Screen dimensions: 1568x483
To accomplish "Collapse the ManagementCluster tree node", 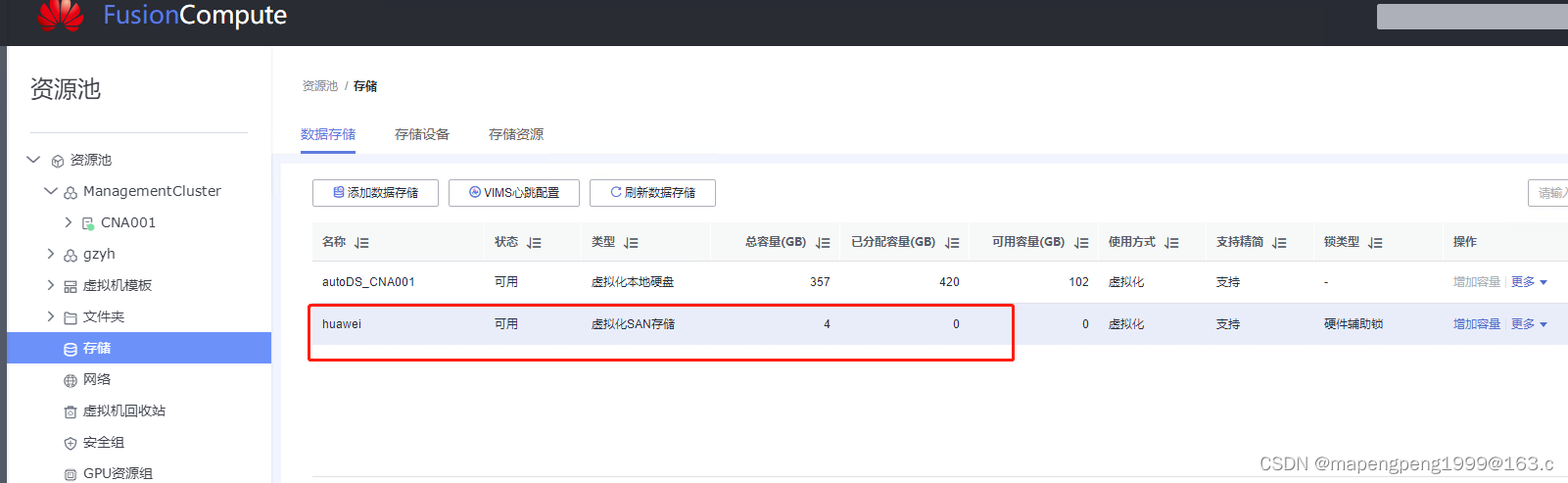I will 51,191.
